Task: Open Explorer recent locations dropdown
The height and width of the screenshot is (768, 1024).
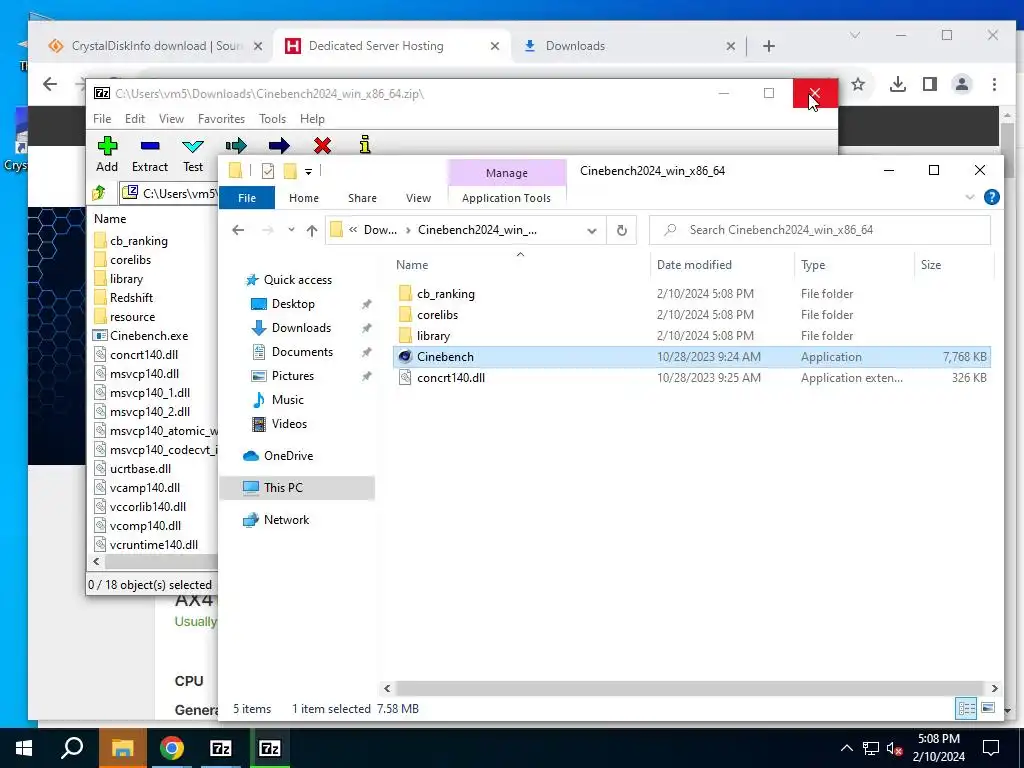Action: (291, 230)
